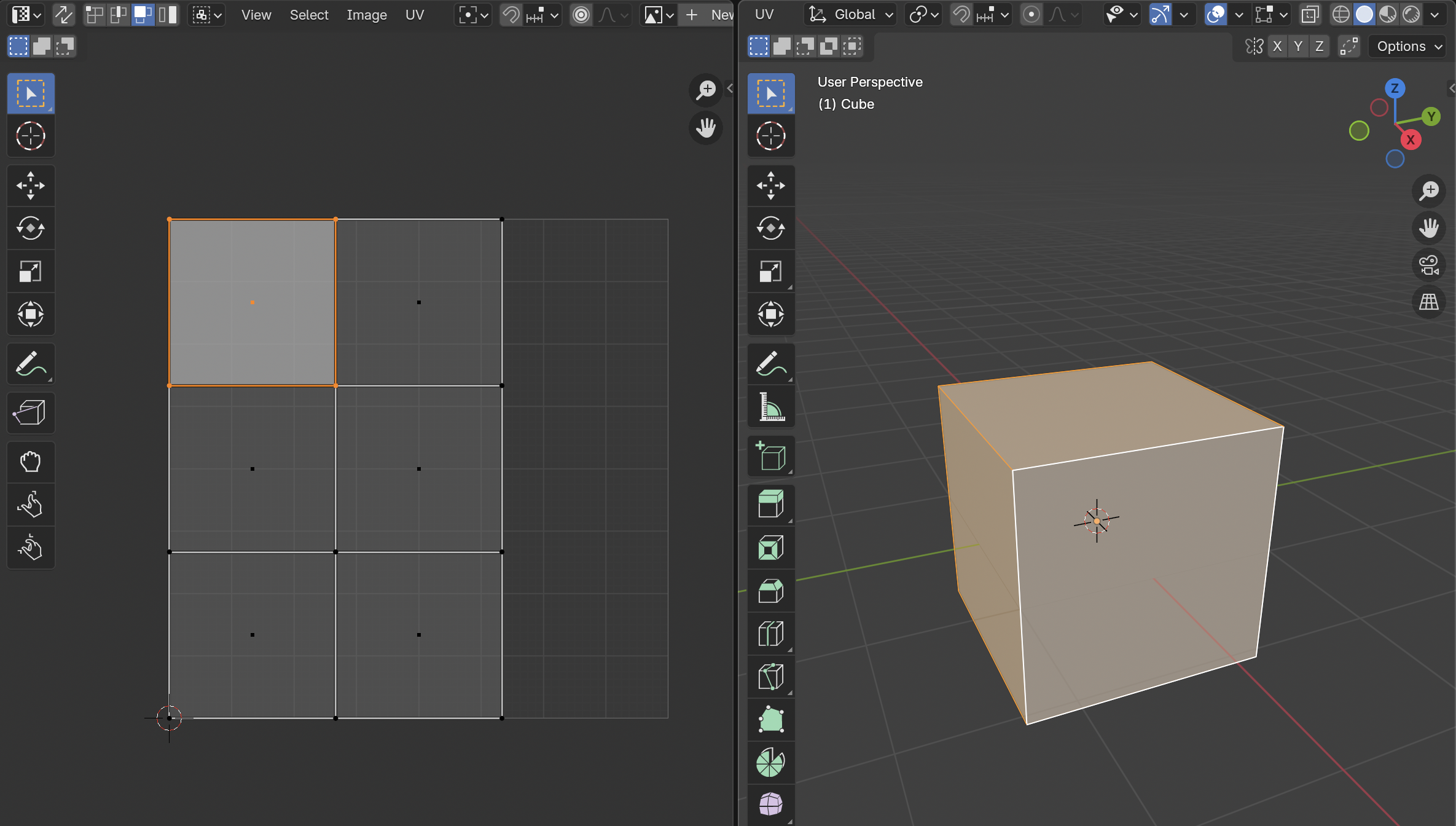1456x826 pixels.
Task: Open the Select menu in UV editor
Action: (309, 15)
